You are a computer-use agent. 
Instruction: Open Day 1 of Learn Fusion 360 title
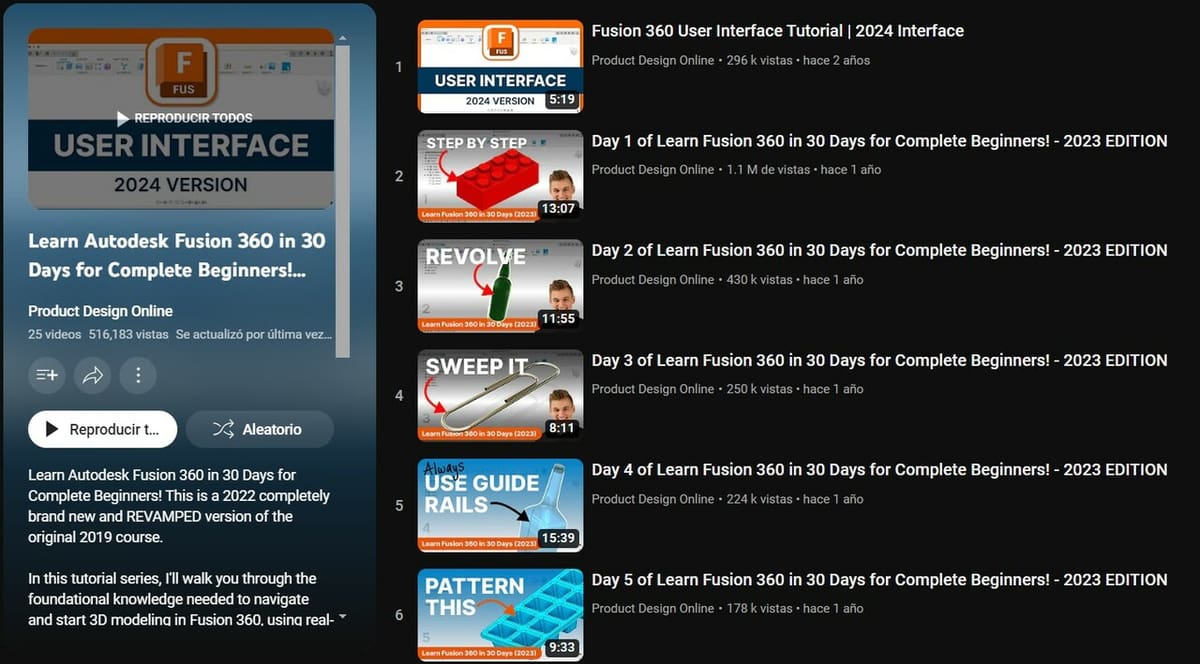[x=880, y=141]
